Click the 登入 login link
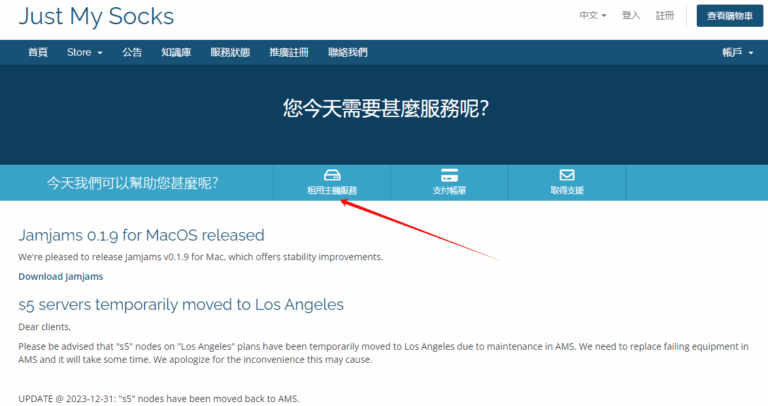Image resolution: width=768 pixels, height=406 pixels. (x=631, y=16)
